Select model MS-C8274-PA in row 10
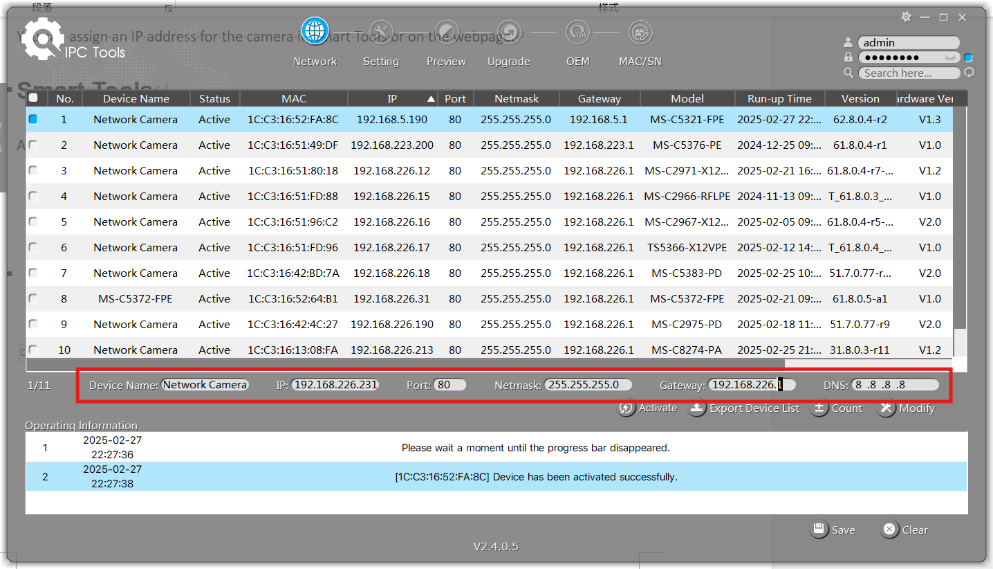This screenshot has height=569, width=993. pos(687,350)
